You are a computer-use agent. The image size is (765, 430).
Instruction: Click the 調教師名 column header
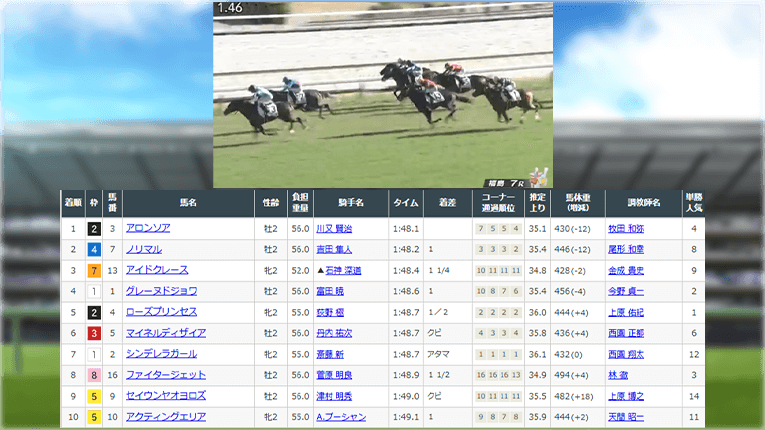coord(644,203)
